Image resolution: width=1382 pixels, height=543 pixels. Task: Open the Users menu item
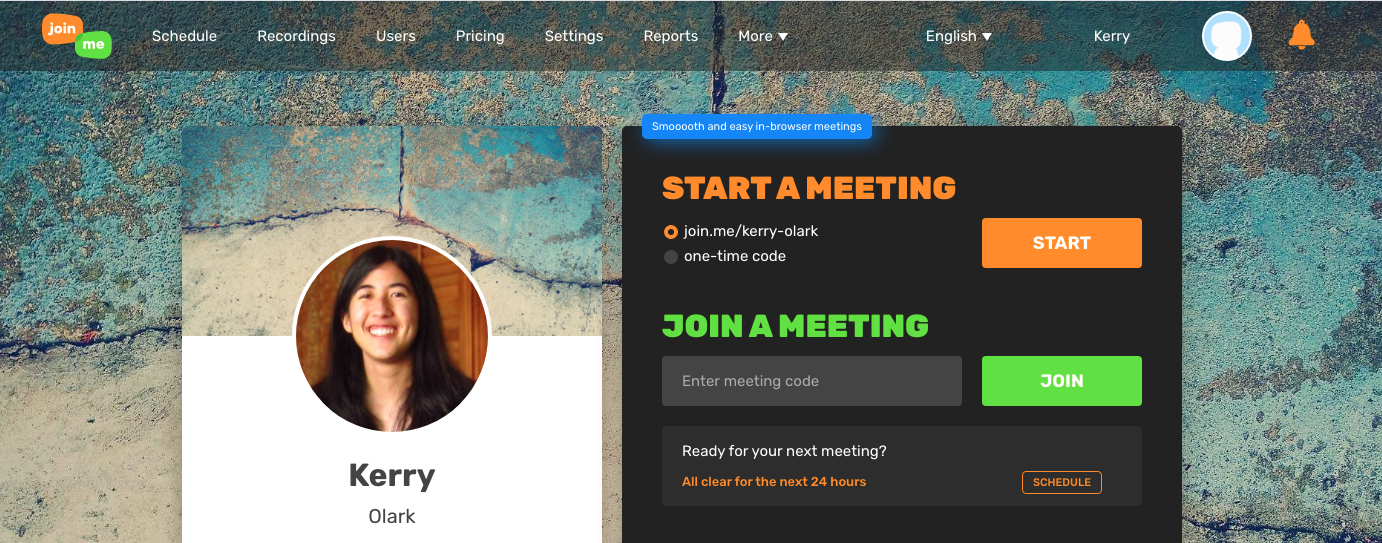396,36
